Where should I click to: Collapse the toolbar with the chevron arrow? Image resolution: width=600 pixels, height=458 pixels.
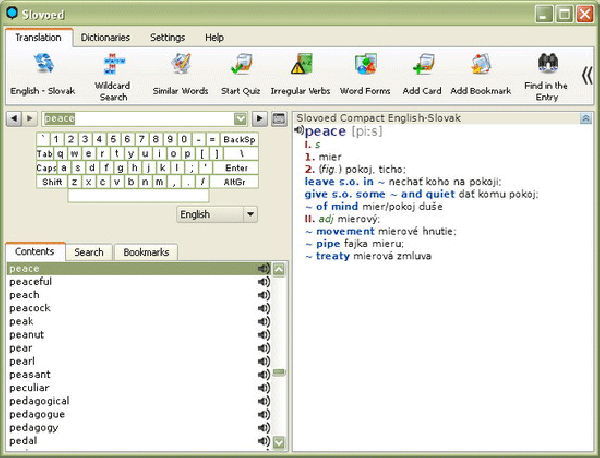pyautogui.click(x=587, y=72)
